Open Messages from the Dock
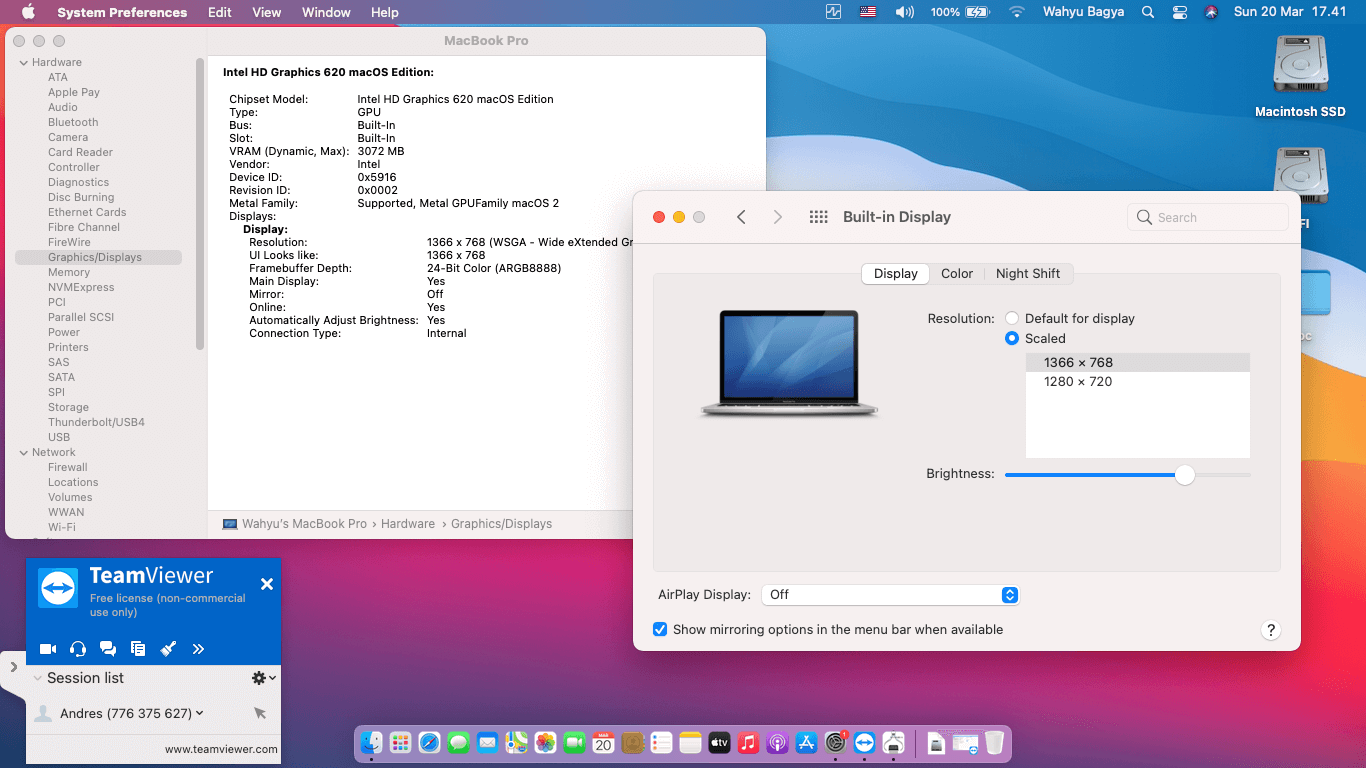Screen dimensions: 1366x768 tap(459, 742)
